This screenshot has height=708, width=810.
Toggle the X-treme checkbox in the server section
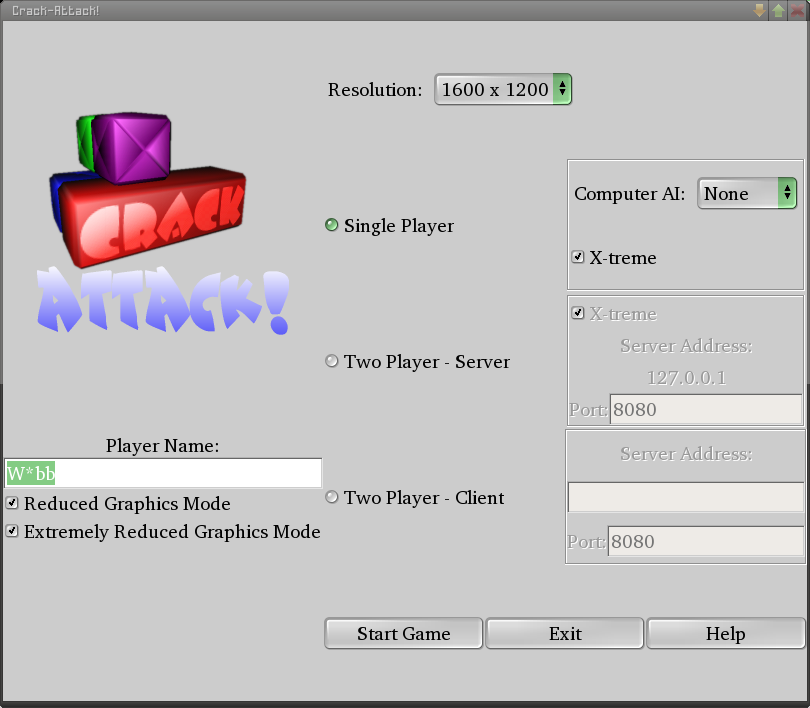point(578,314)
